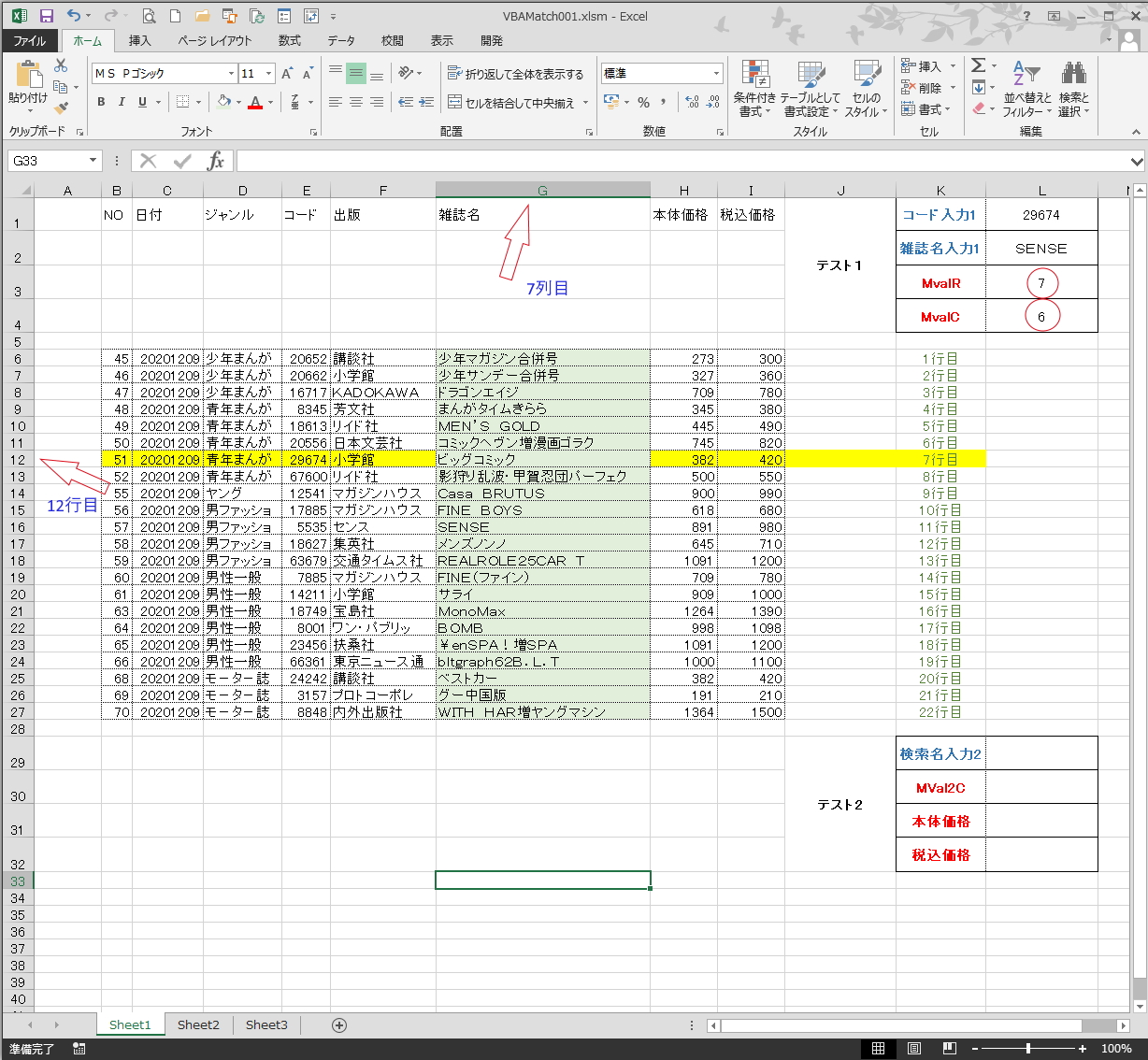Toggle top vertical alignment
The image size is (1148, 1060).
336,73
